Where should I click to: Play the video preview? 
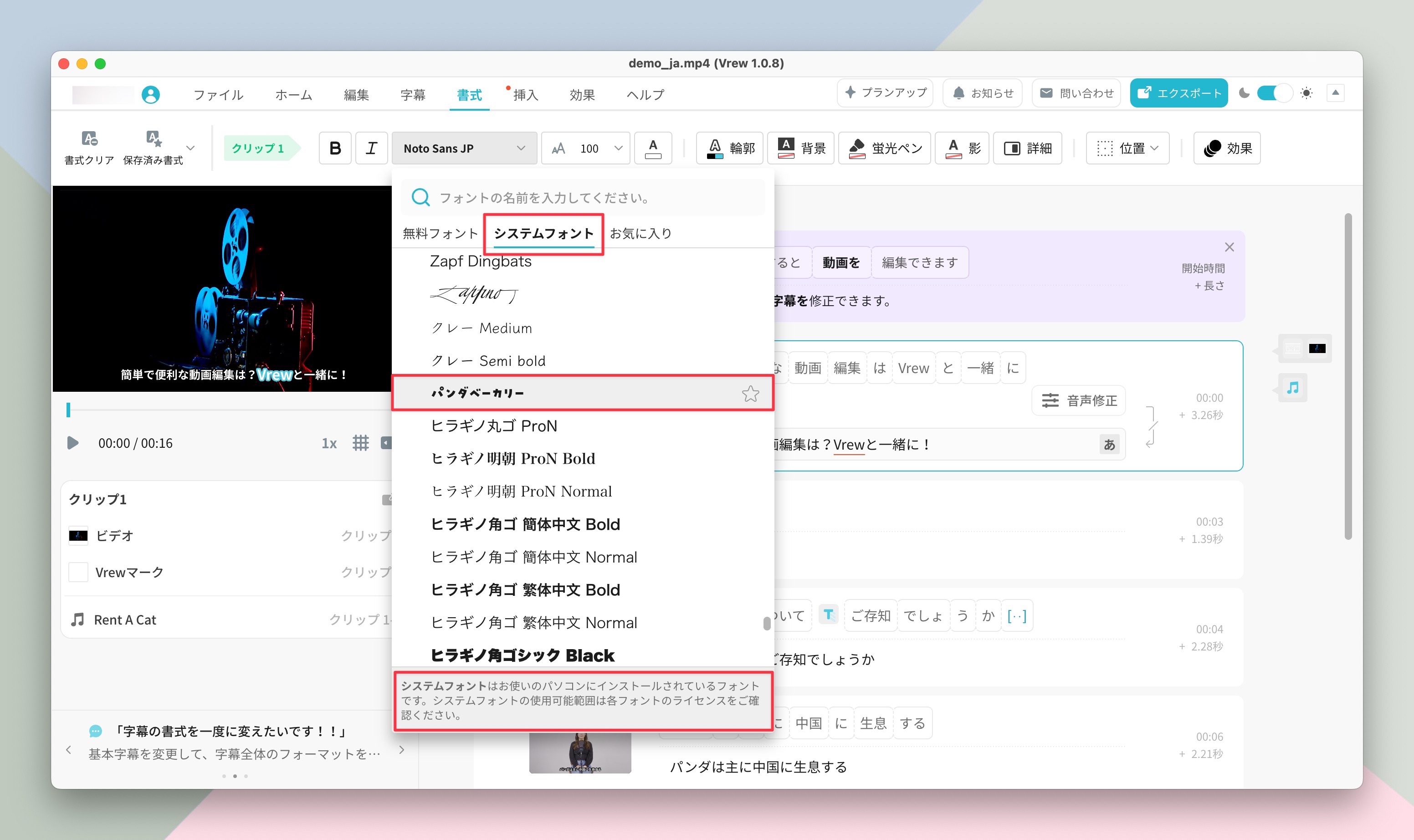(72, 443)
